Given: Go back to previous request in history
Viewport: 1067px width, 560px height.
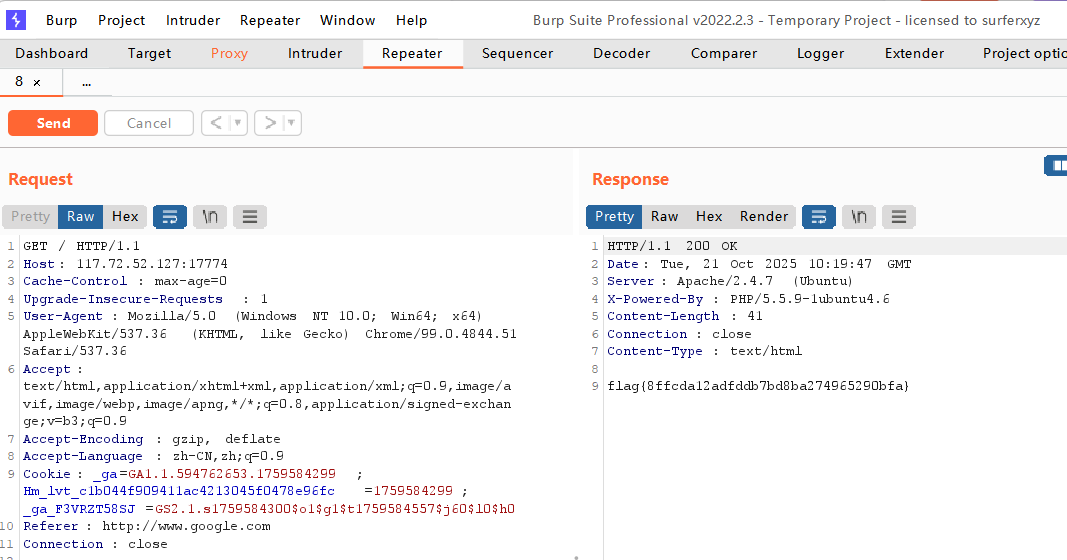Looking at the screenshot, I should [x=216, y=123].
